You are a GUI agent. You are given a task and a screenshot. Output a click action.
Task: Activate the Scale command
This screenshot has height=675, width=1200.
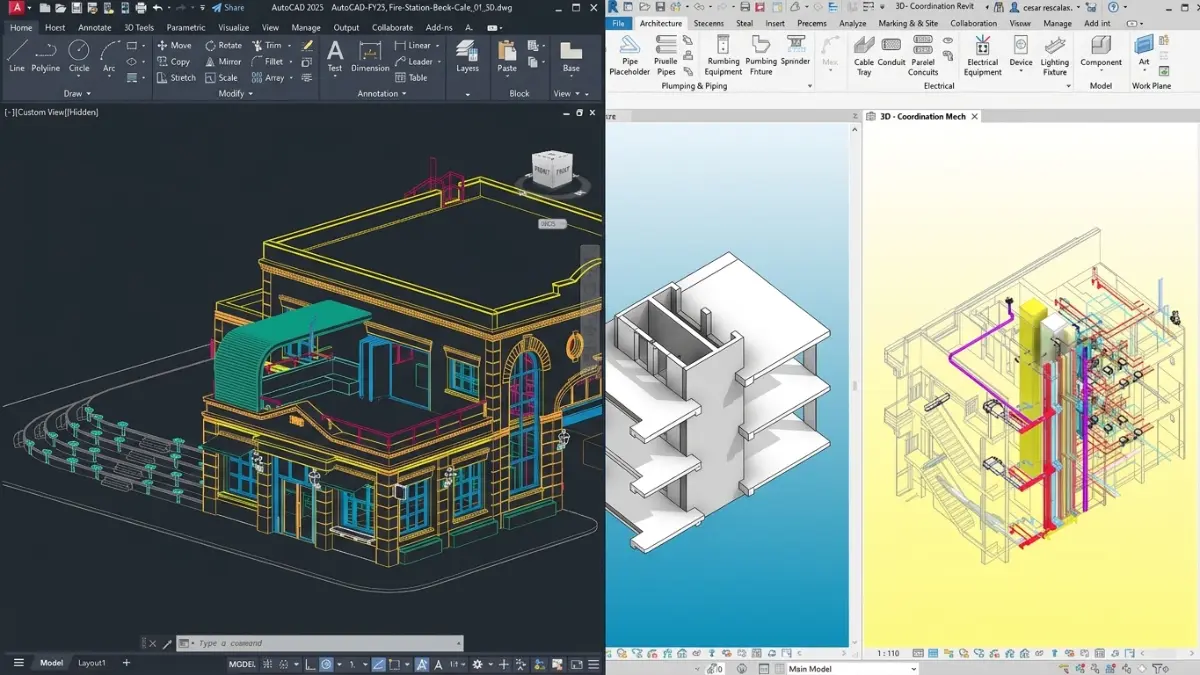[x=221, y=77]
